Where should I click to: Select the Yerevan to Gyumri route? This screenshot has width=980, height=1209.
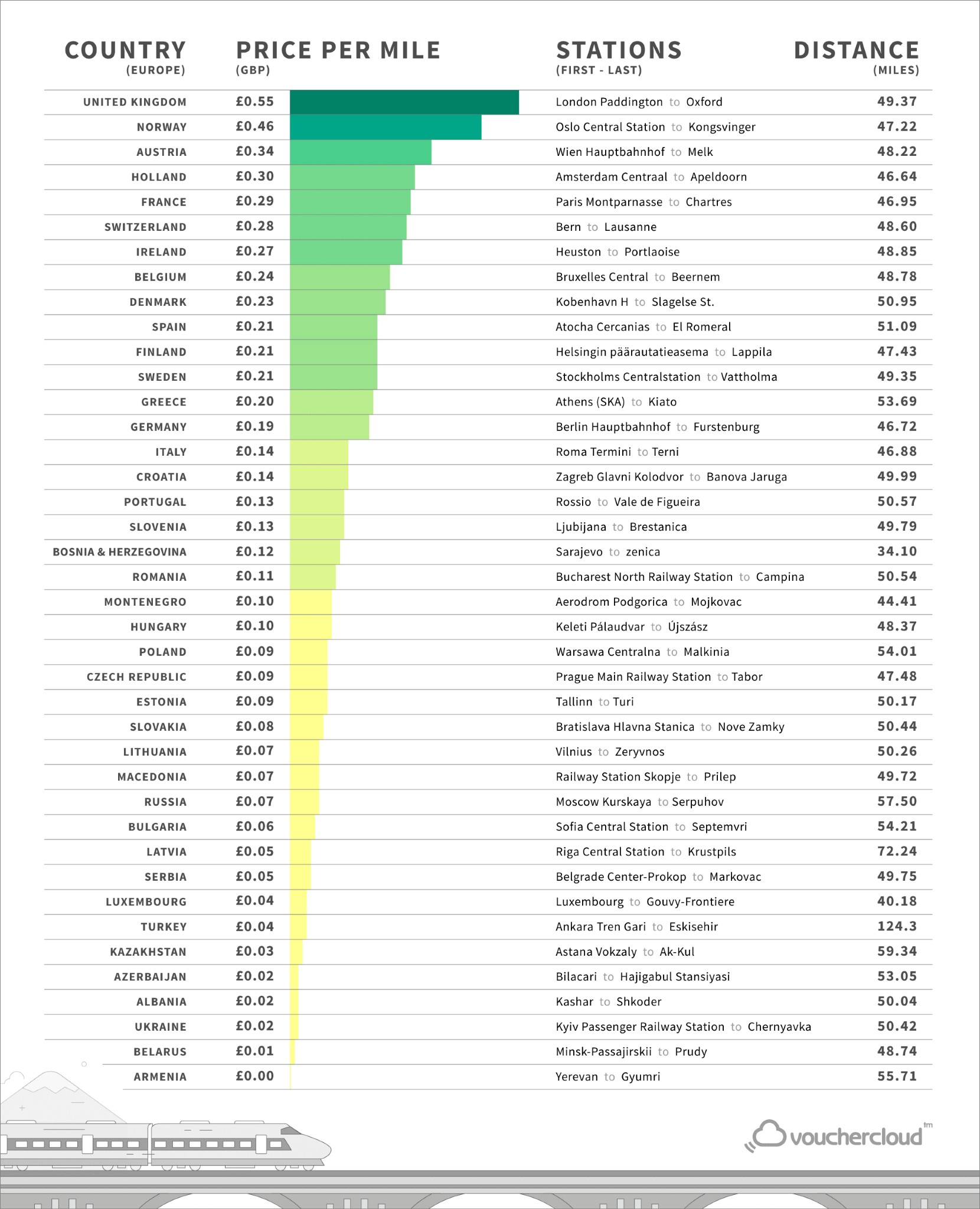coord(607,1077)
